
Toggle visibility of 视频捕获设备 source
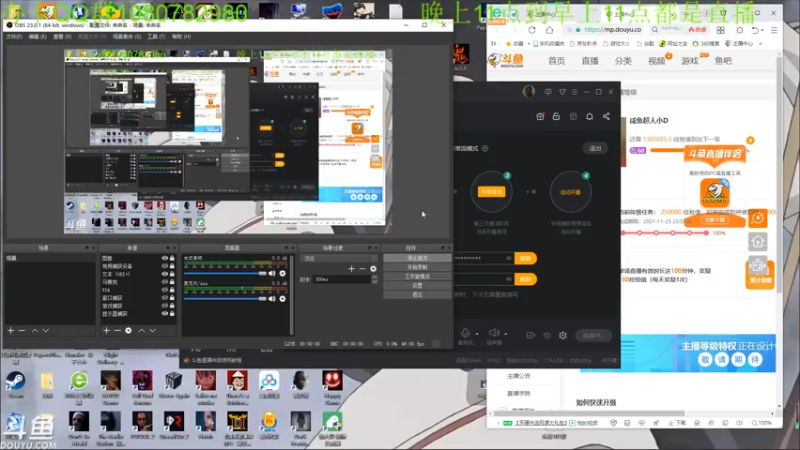pos(165,266)
